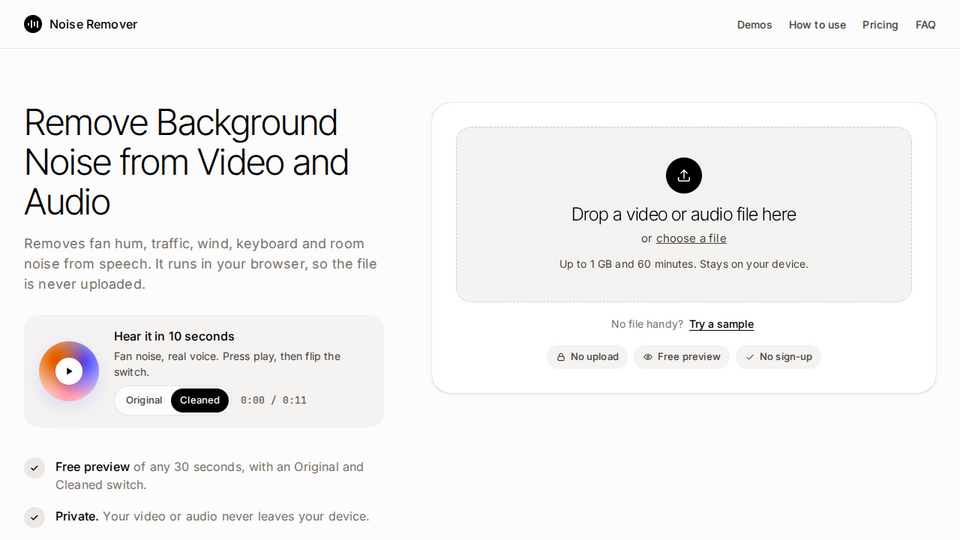Click the No file handy? text
This screenshot has width=960, height=540.
tap(647, 324)
